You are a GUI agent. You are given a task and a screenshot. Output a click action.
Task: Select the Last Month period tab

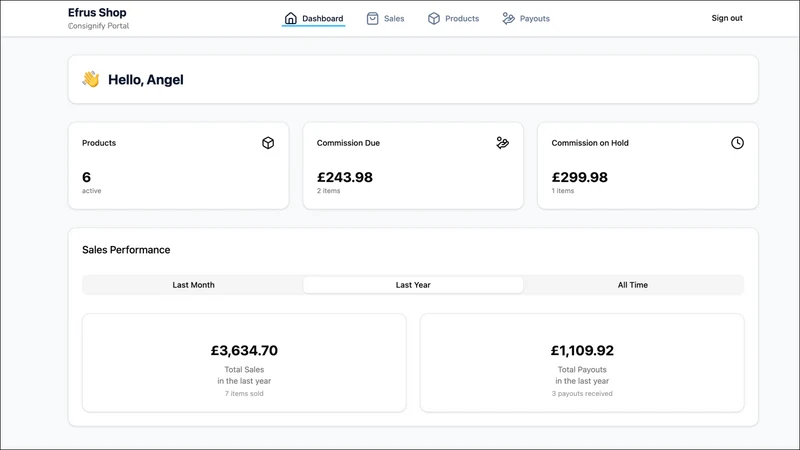tap(193, 285)
